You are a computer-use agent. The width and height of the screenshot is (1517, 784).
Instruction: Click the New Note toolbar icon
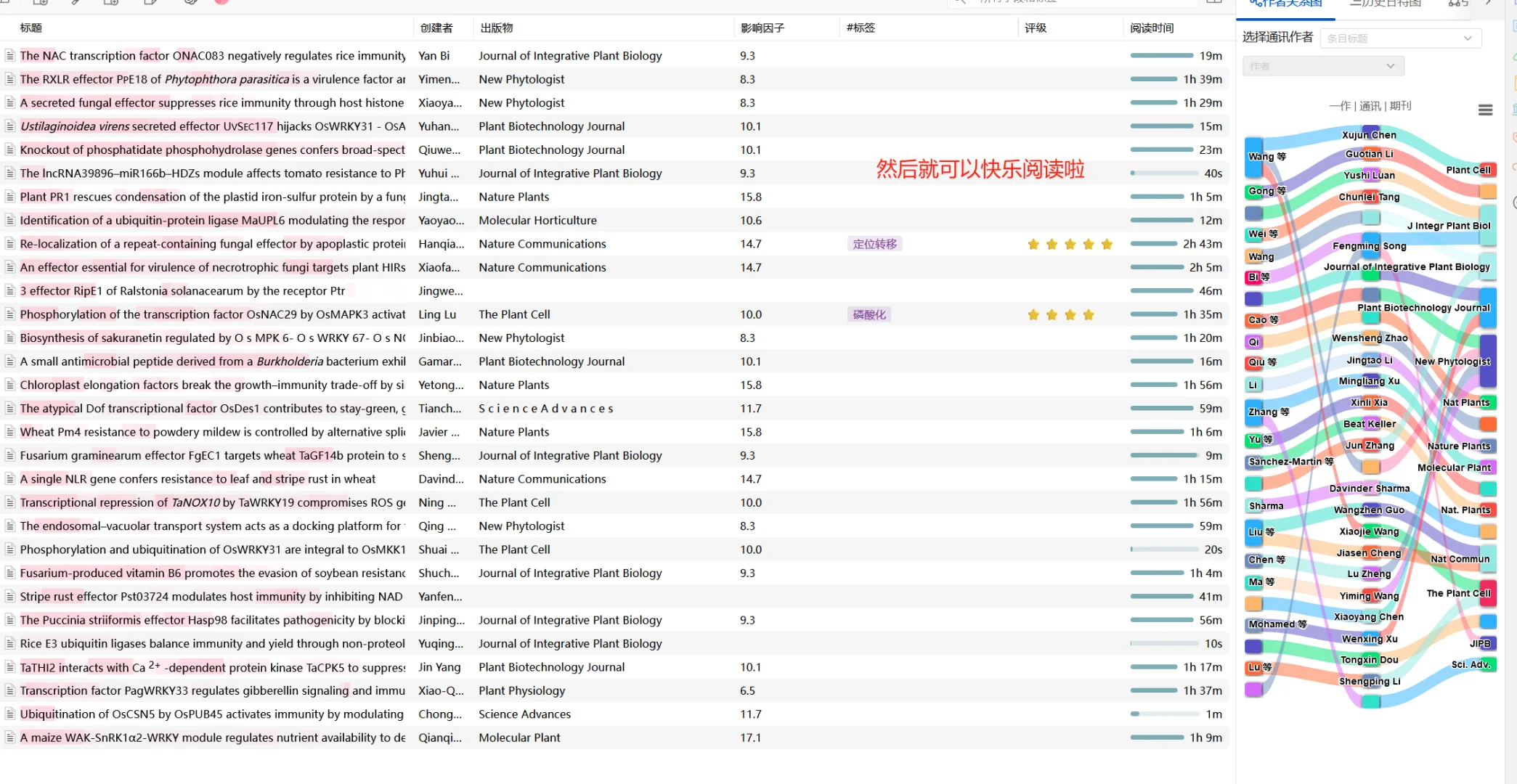click(147, 3)
